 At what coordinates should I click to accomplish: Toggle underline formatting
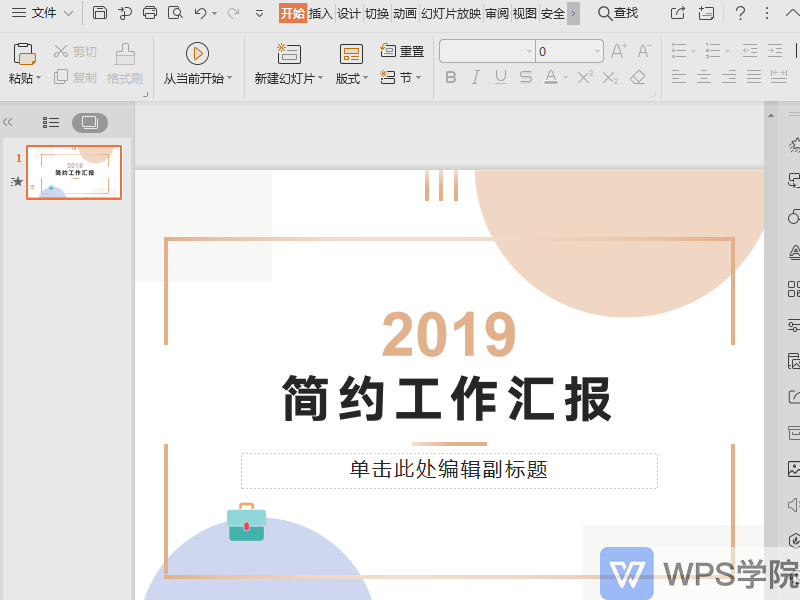tap(499, 77)
